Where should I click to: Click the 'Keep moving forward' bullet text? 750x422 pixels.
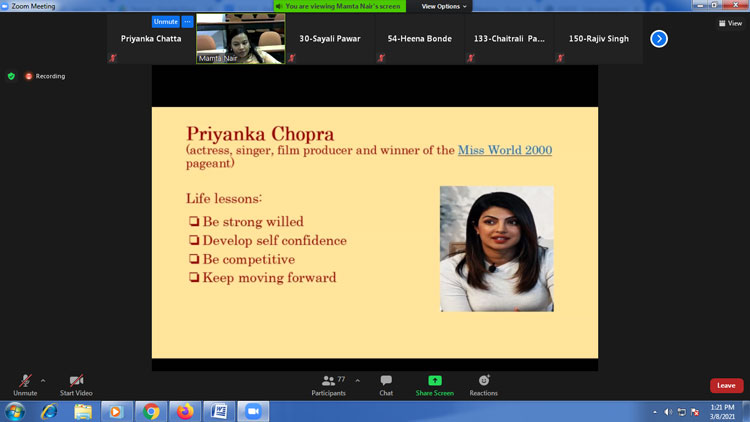click(269, 278)
